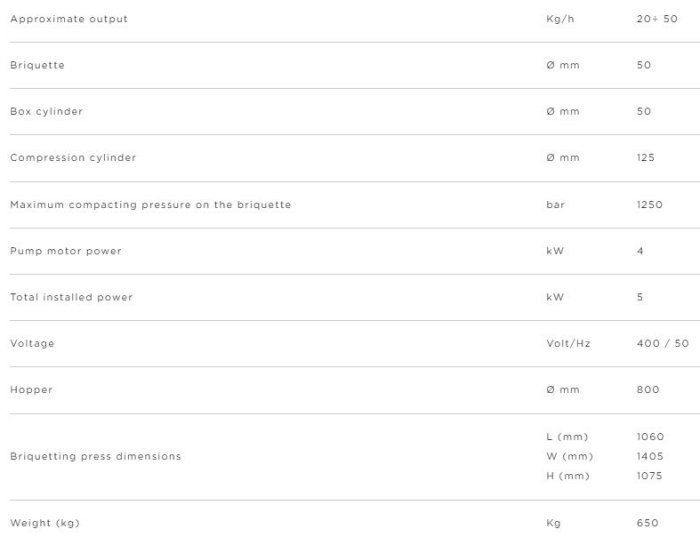Select the "Kg/h" unit text
This screenshot has width=700, height=537.
click(560, 19)
